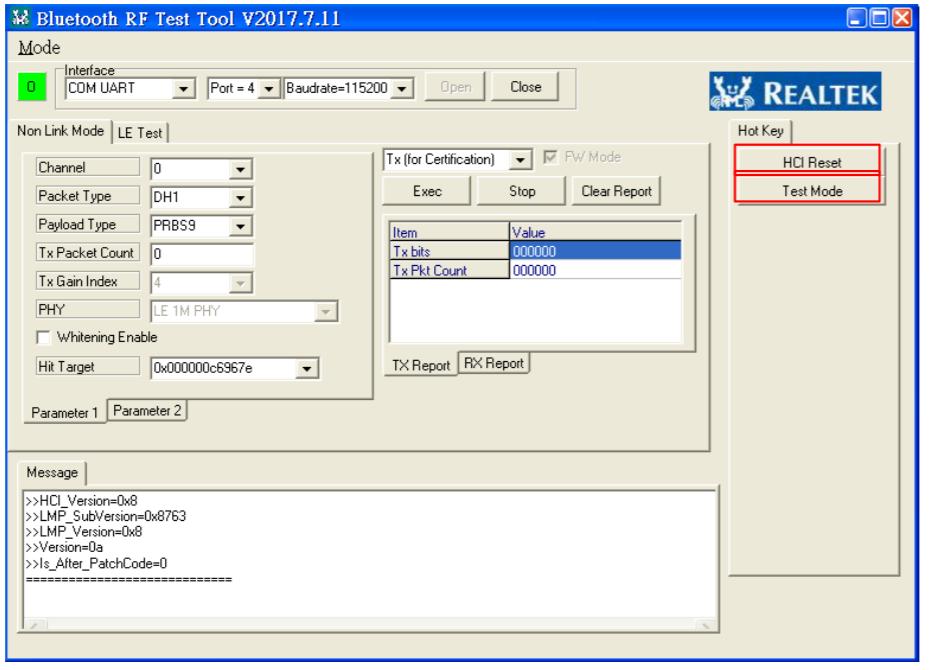Click the Stop button
The width and height of the screenshot is (930, 670).
pos(522,192)
